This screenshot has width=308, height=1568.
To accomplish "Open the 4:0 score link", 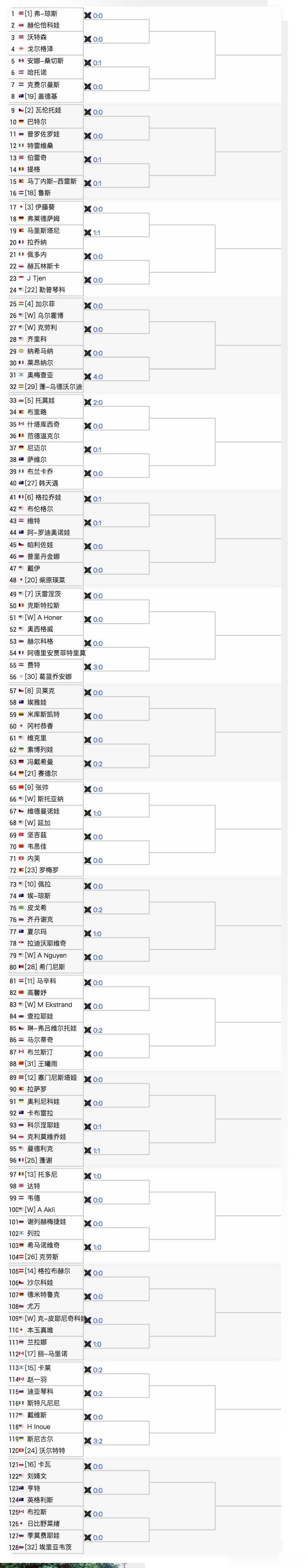I will pos(98,377).
